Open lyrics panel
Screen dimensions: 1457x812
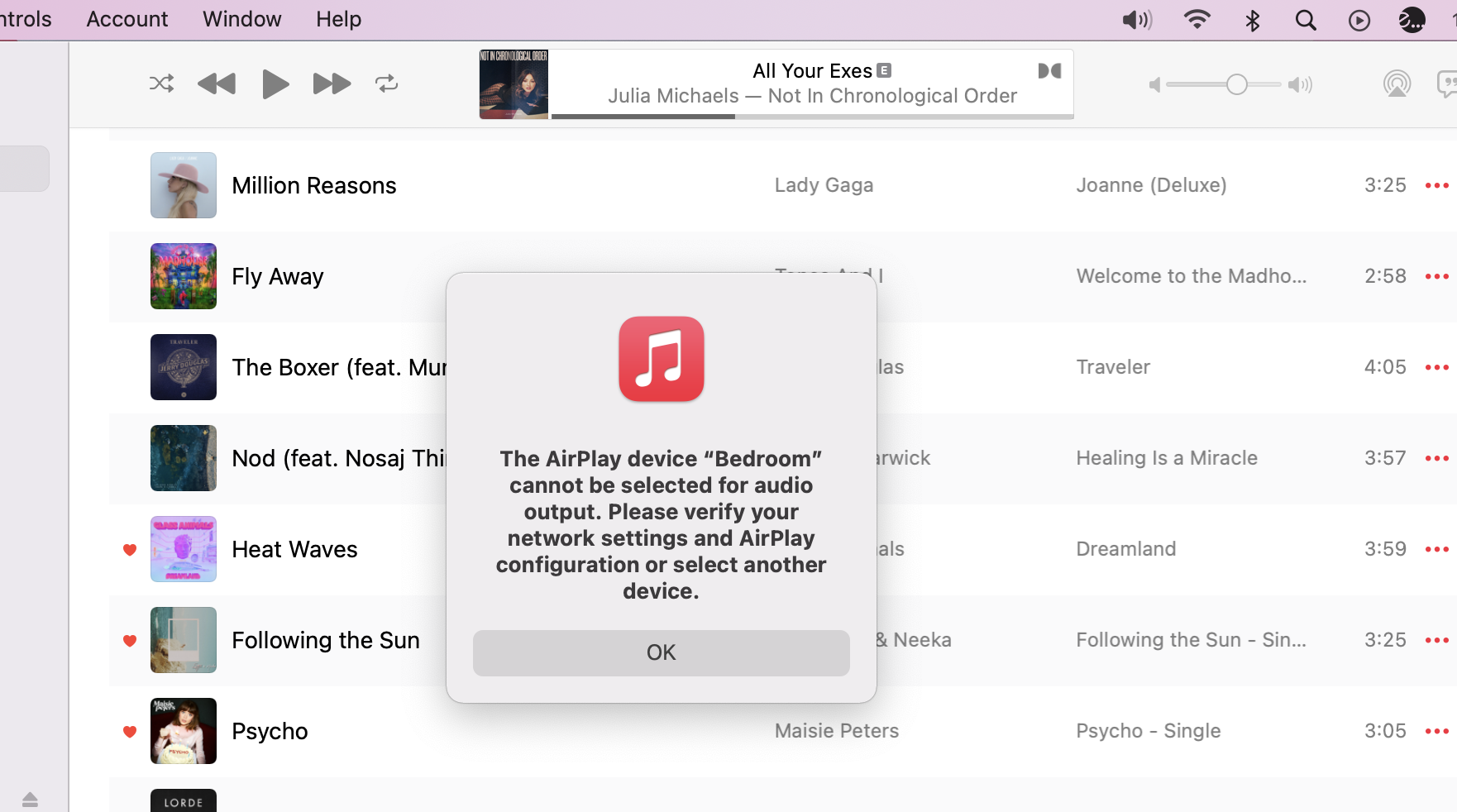pyautogui.click(x=1447, y=84)
